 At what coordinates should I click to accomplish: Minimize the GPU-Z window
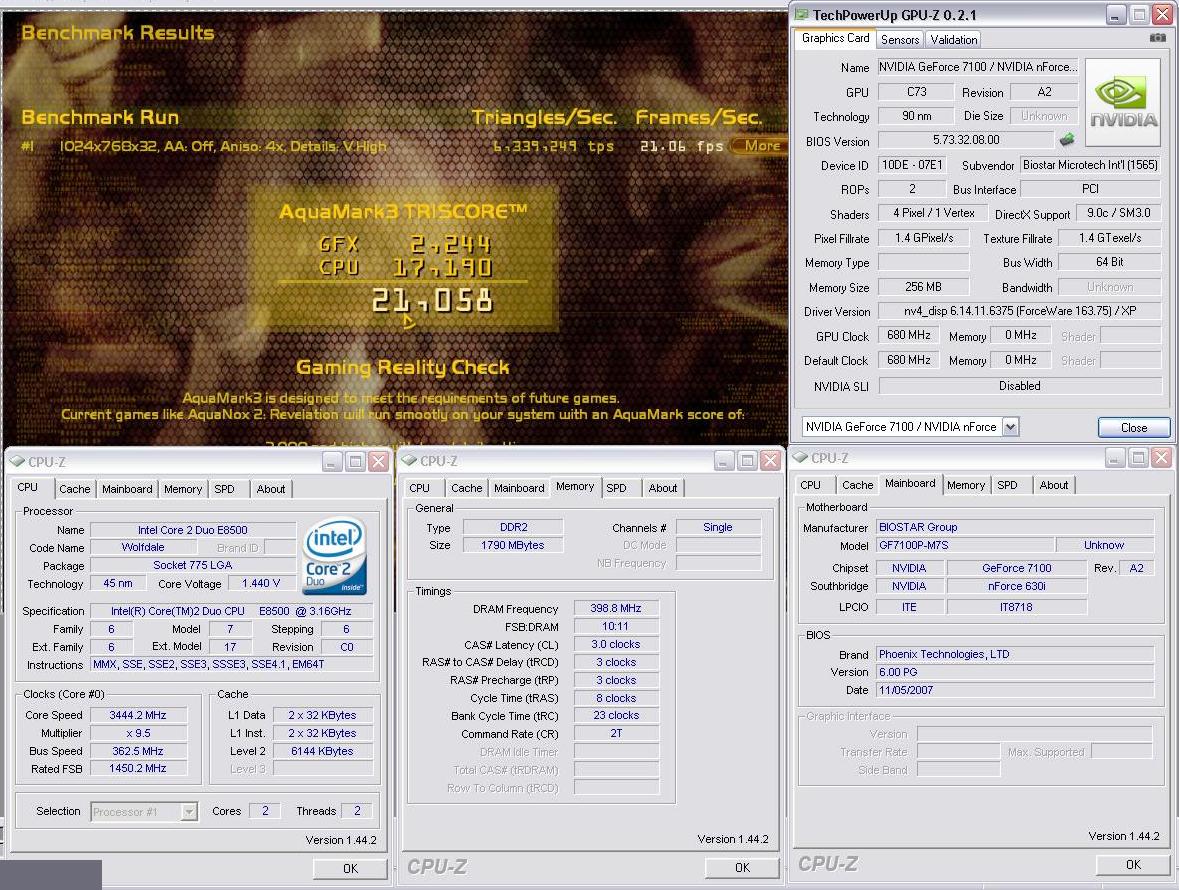click(1115, 14)
